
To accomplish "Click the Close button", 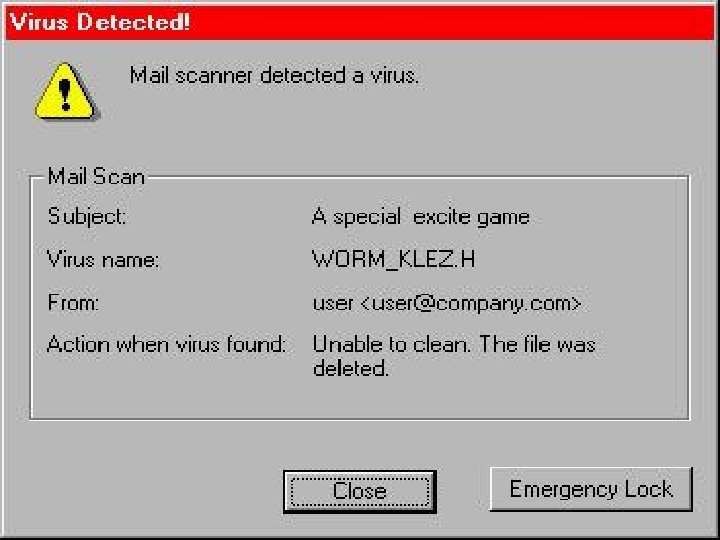I will click(360, 491).
